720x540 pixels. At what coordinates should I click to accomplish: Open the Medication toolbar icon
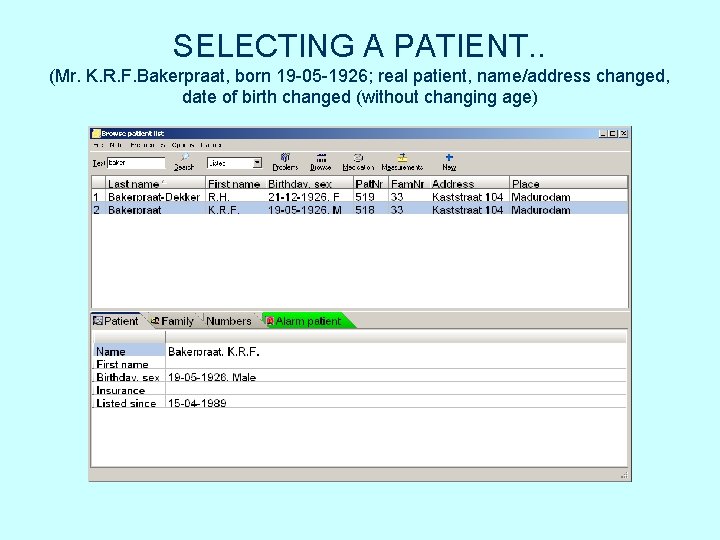[358, 158]
